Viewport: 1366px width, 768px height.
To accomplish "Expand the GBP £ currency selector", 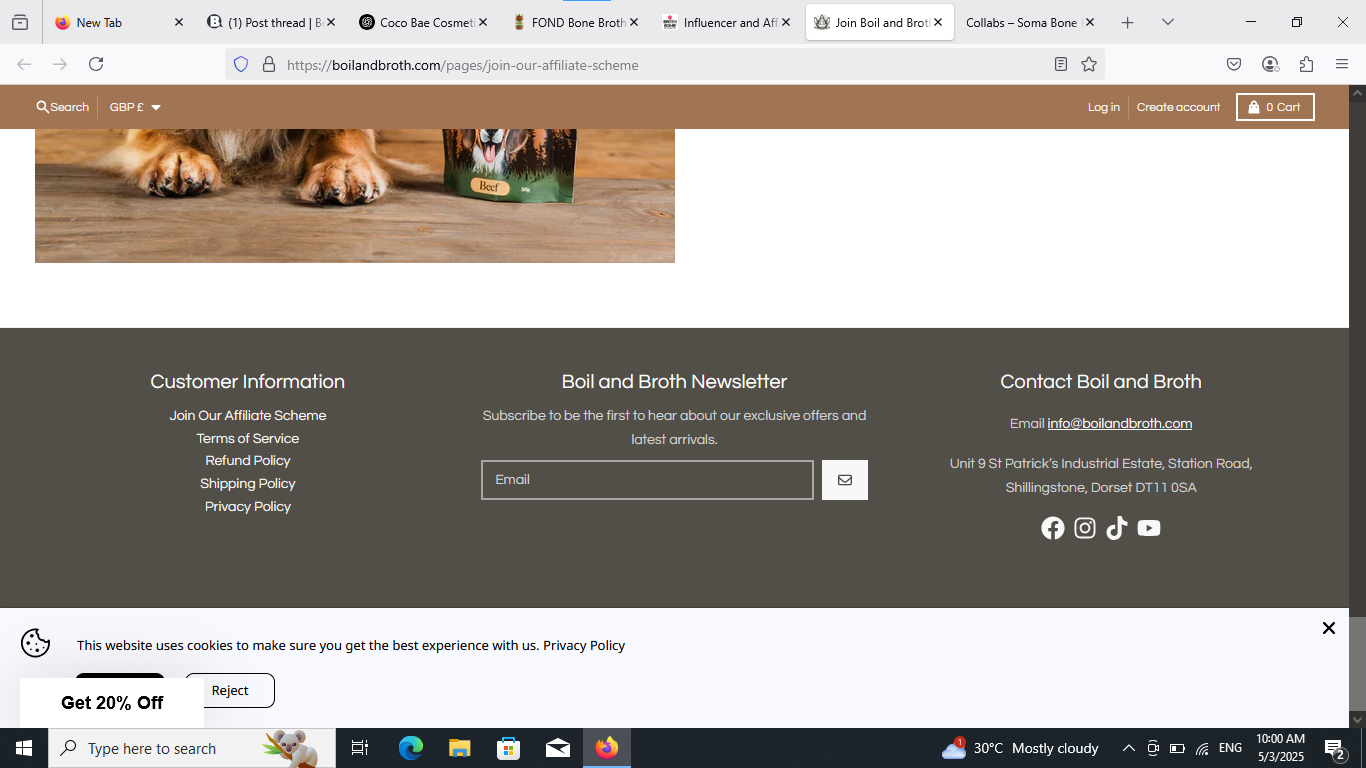I will pyautogui.click(x=135, y=107).
